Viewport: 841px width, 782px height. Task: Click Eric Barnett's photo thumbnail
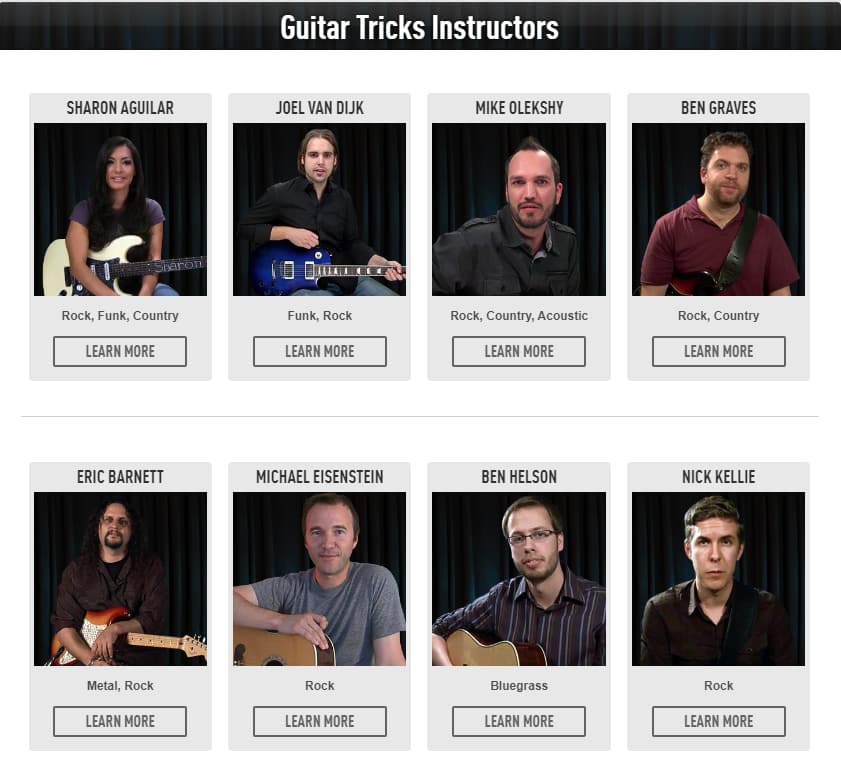pyautogui.click(x=120, y=579)
